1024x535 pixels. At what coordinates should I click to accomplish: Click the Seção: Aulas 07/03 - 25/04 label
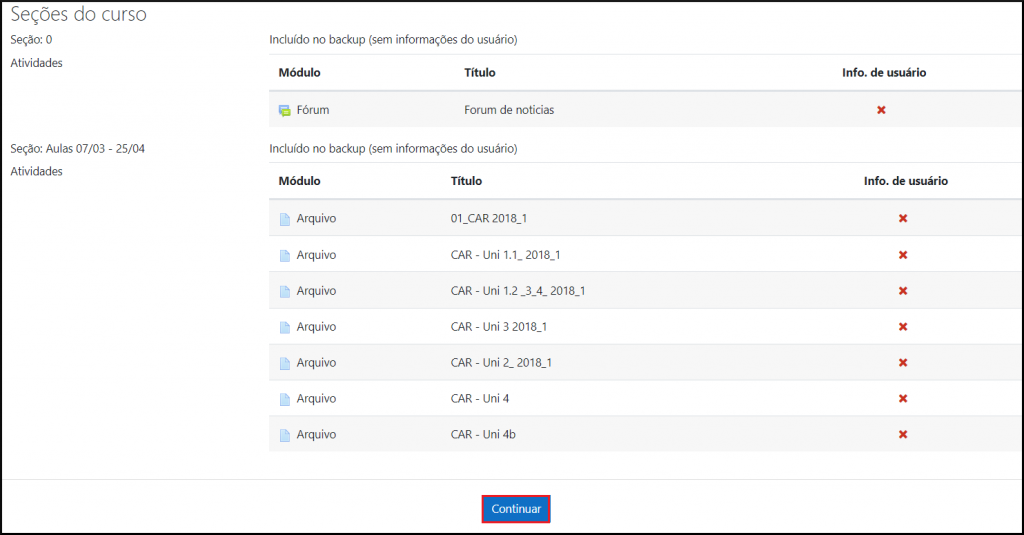pos(78,149)
